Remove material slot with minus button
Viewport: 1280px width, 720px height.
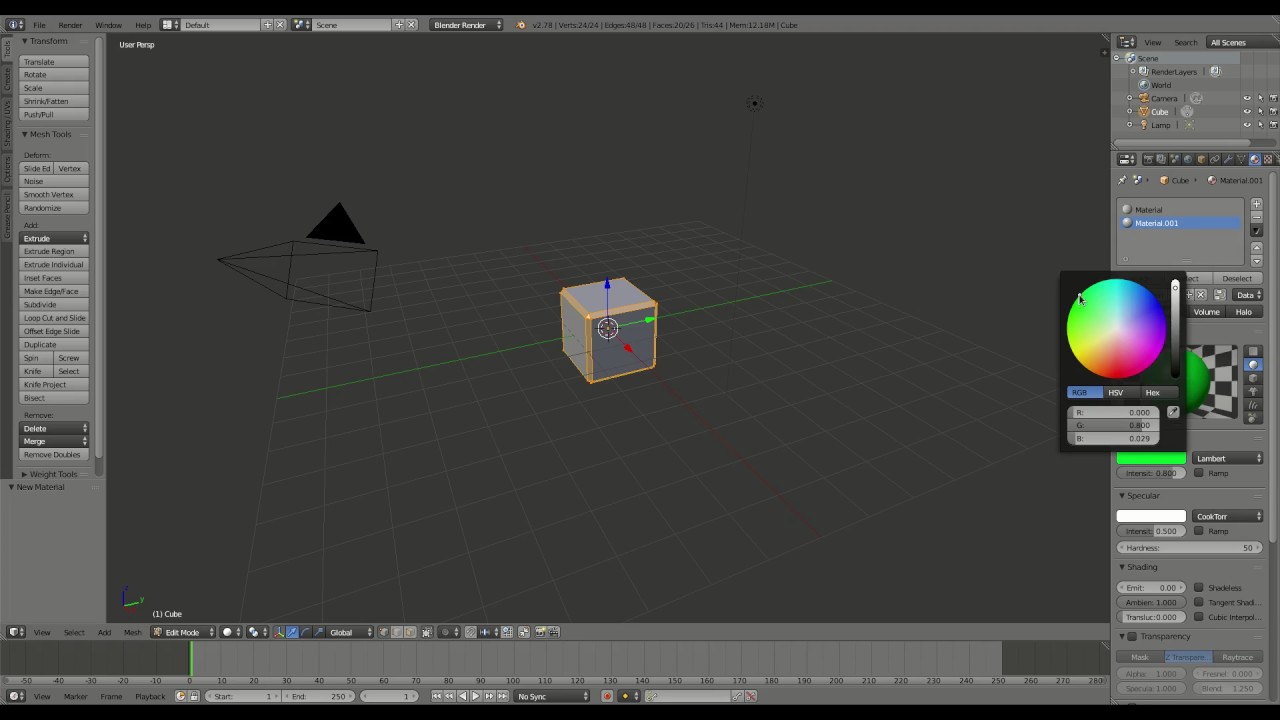[1257, 217]
